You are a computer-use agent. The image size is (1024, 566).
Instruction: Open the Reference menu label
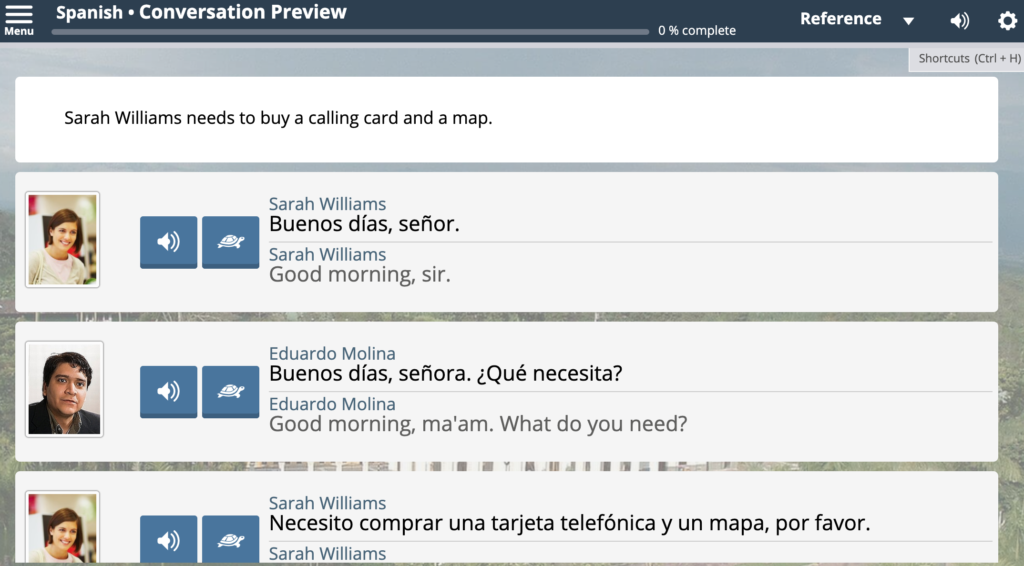pos(840,19)
